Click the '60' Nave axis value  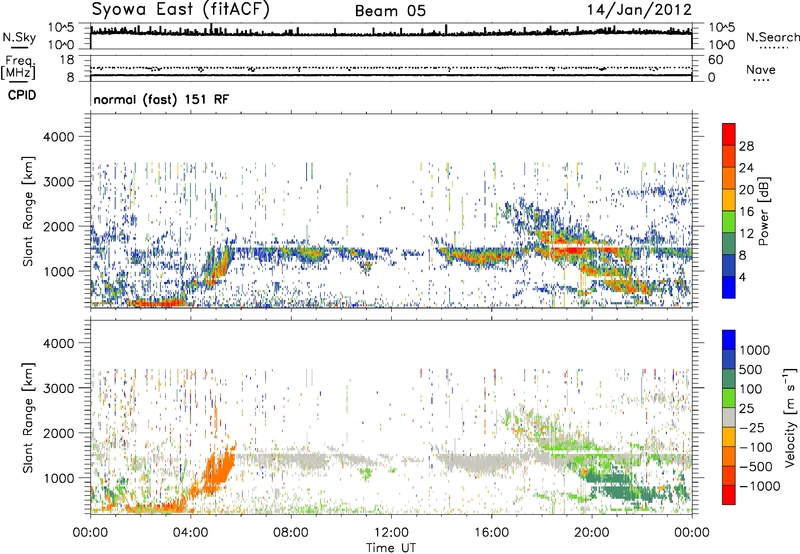click(x=715, y=60)
